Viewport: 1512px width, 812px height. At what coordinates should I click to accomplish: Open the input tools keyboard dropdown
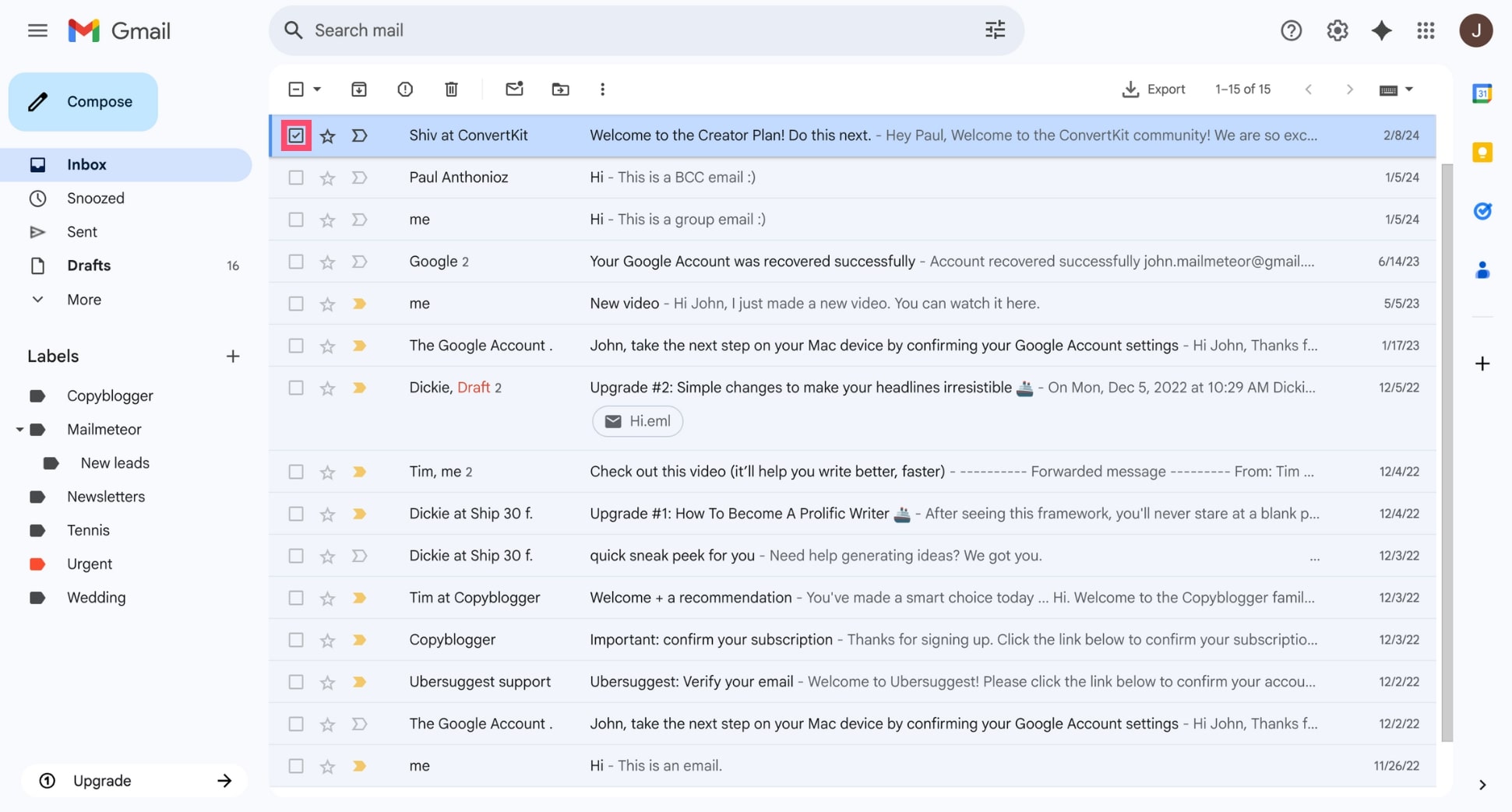click(1396, 90)
